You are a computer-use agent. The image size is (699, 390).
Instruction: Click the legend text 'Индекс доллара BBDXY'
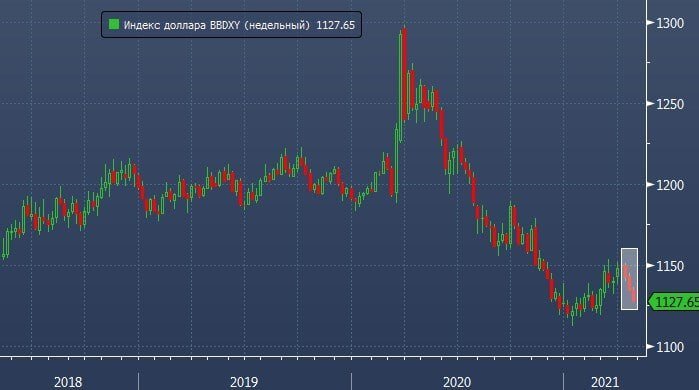182,25
